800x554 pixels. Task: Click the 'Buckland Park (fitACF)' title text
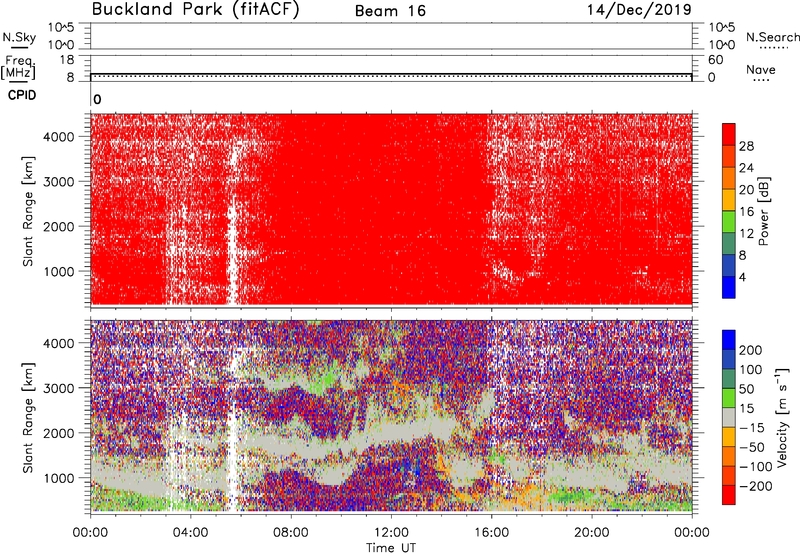195,9
